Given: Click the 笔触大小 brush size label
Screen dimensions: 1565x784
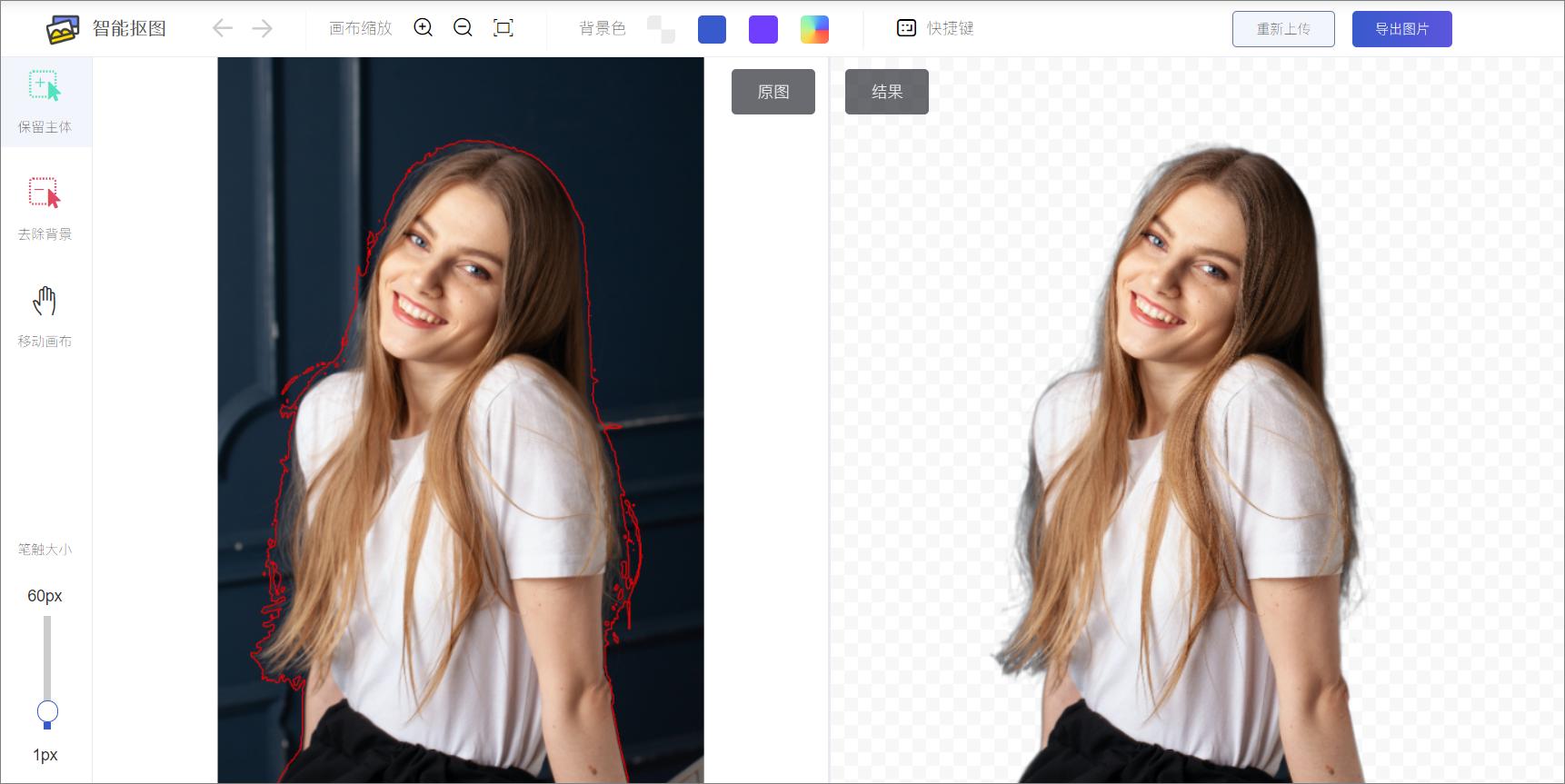Looking at the screenshot, I should [x=45, y=549].
